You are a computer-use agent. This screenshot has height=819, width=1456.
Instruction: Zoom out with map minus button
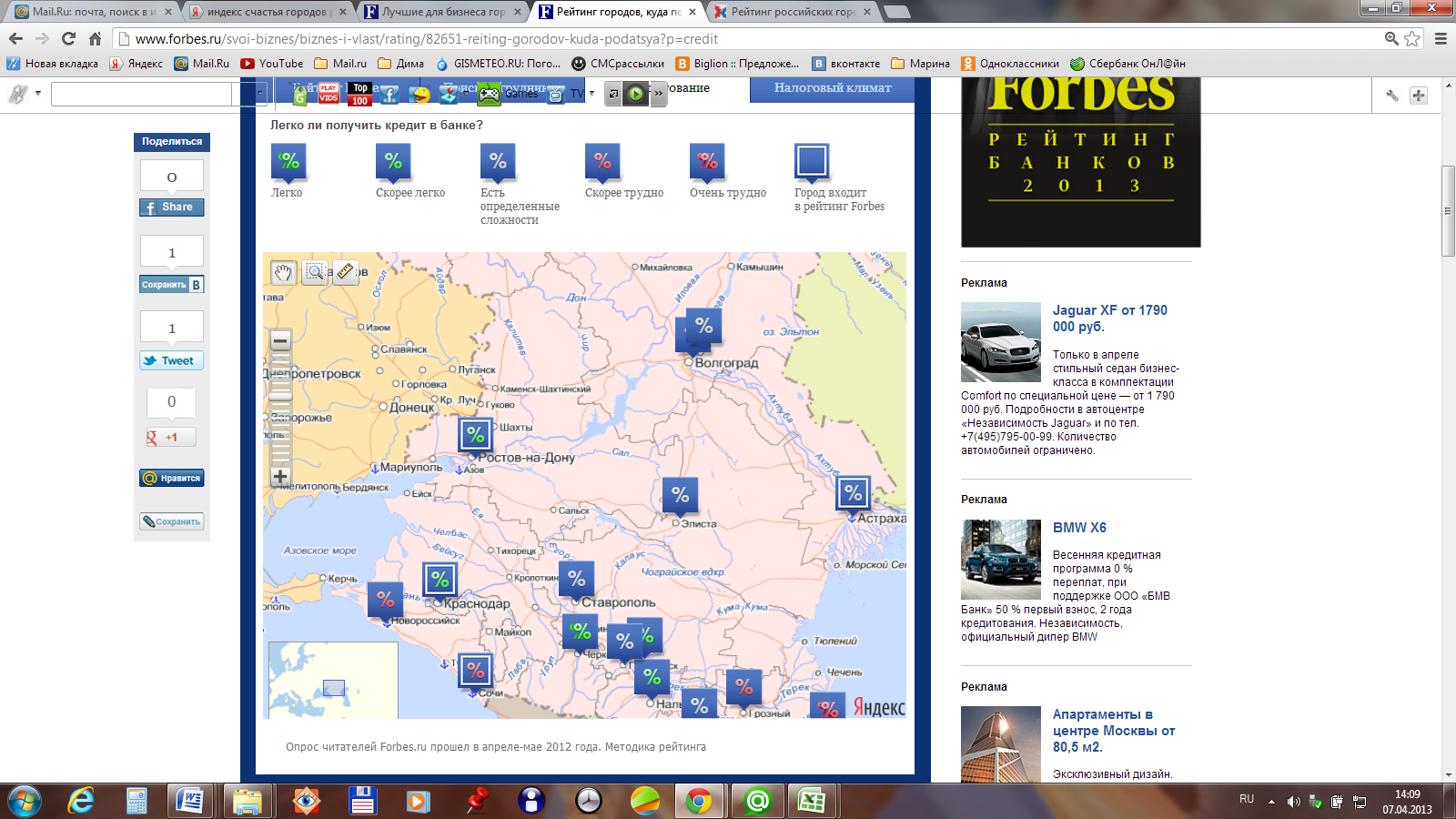coord(280,341)
